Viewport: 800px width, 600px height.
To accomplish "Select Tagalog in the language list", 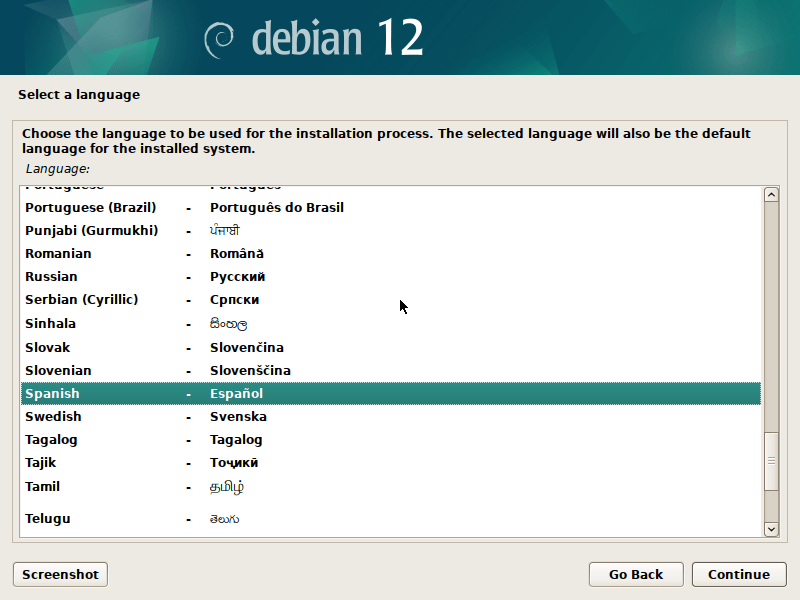I will pyautogui.click(x=391, y=439).
